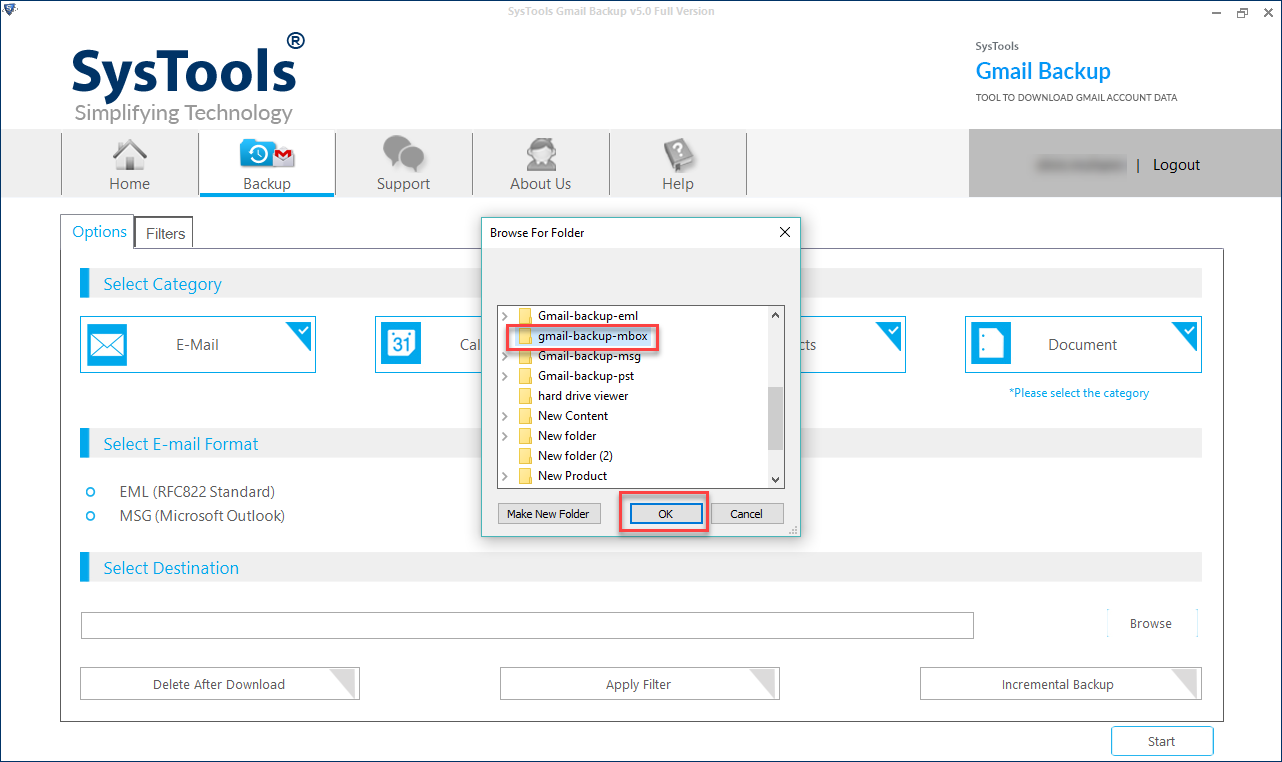Viewport: 1282px width, 762px height.
Task: Click Cancel in Browse For Folder dialog
Action: click(747, 514)
